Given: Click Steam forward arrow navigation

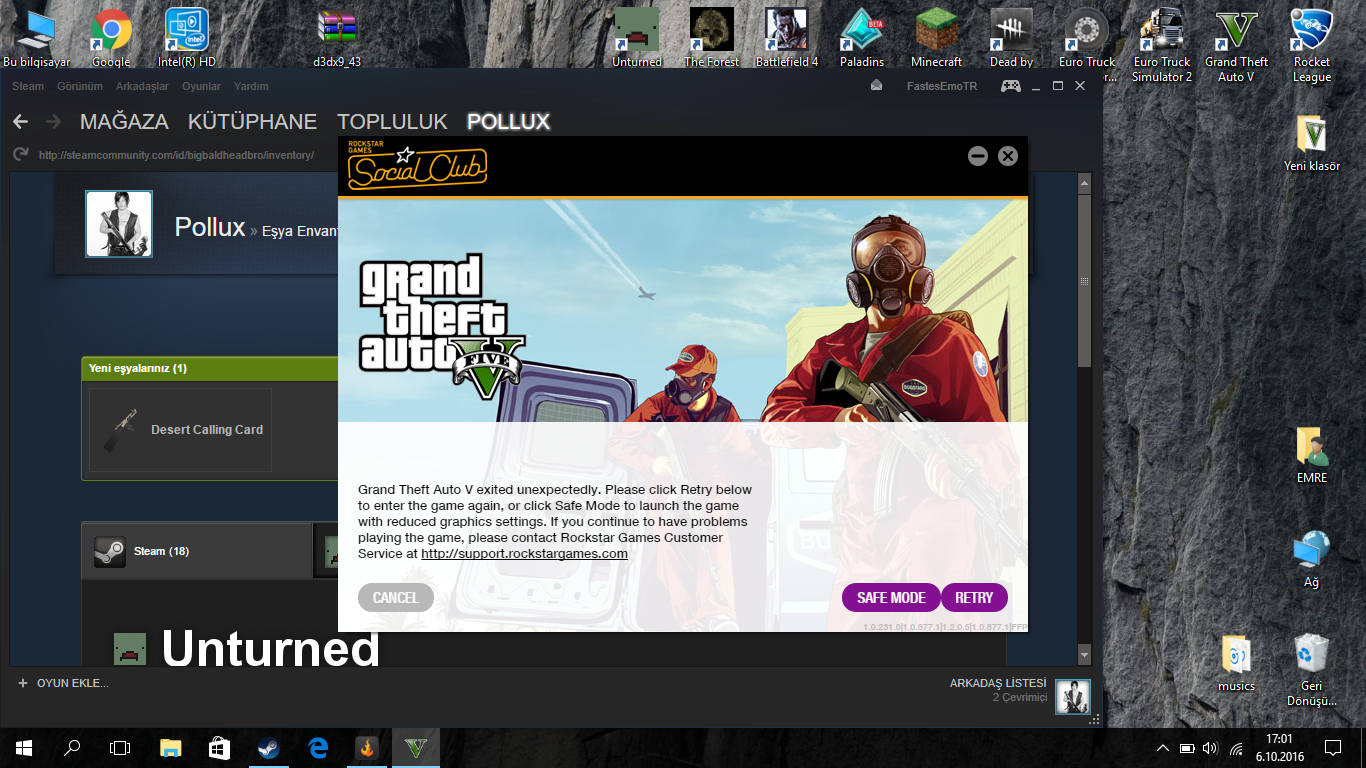Looking at the screenshot, I should pyautogui.click(x=53, y=122).
